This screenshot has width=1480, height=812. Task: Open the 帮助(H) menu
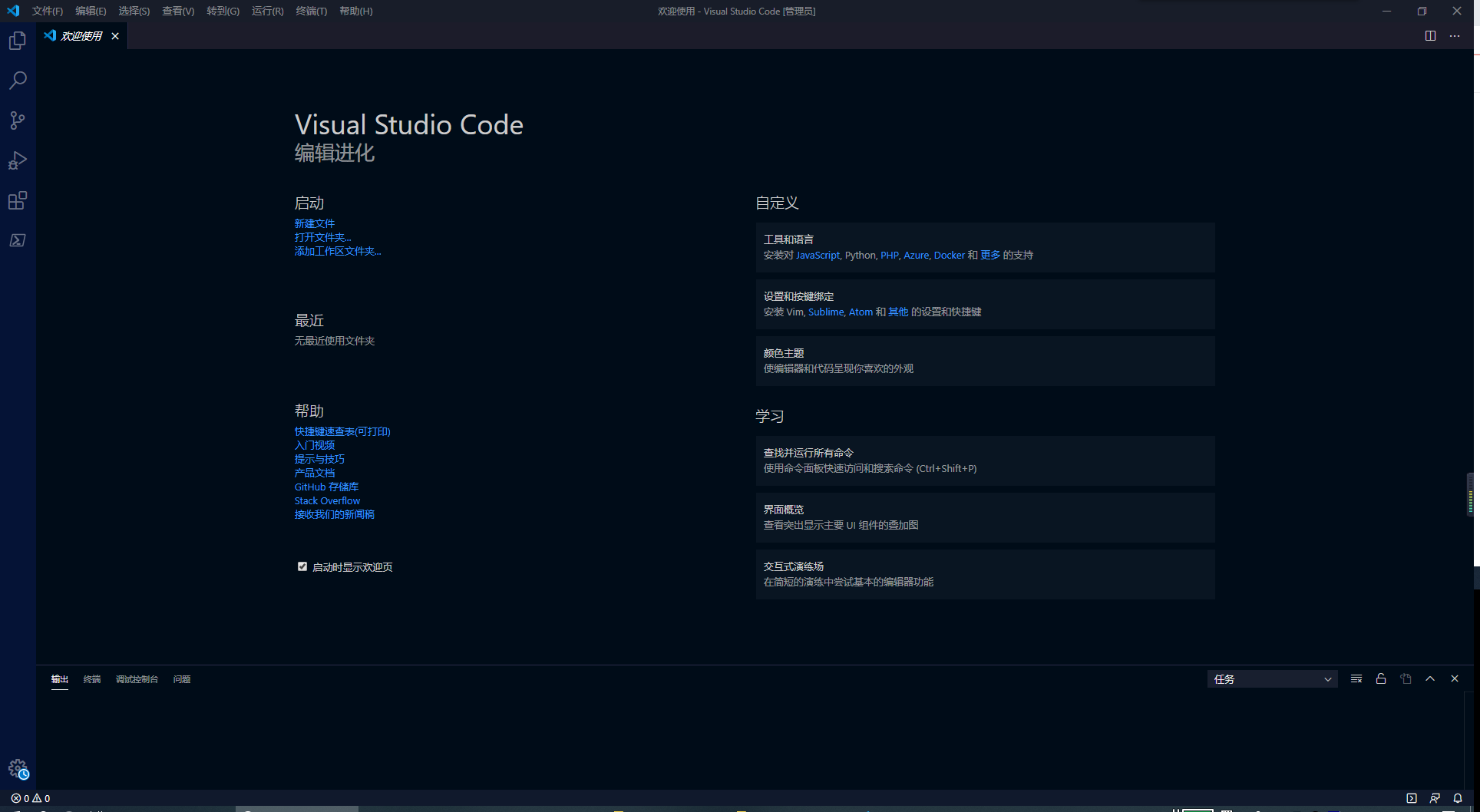356,11
